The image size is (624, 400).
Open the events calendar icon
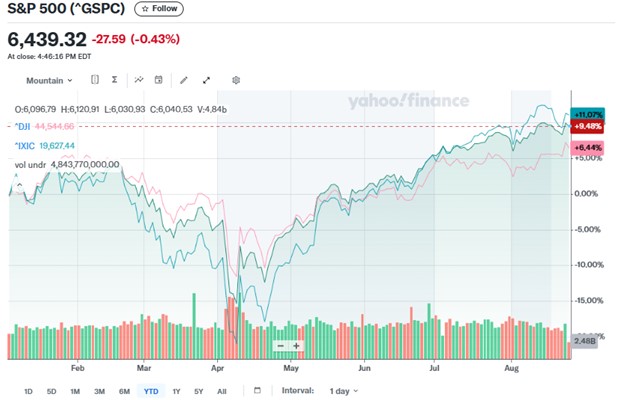coord(157,80)
